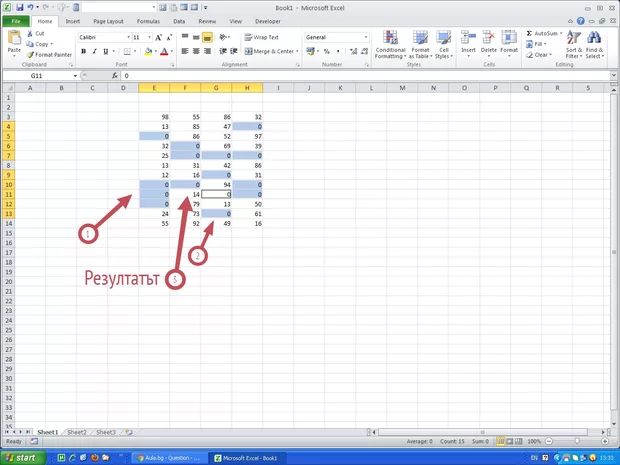Open the AutoSum dropdown arrow
The height and width of the screenshot is (465, 620).
pyautogui.click(x=561, y=34)
